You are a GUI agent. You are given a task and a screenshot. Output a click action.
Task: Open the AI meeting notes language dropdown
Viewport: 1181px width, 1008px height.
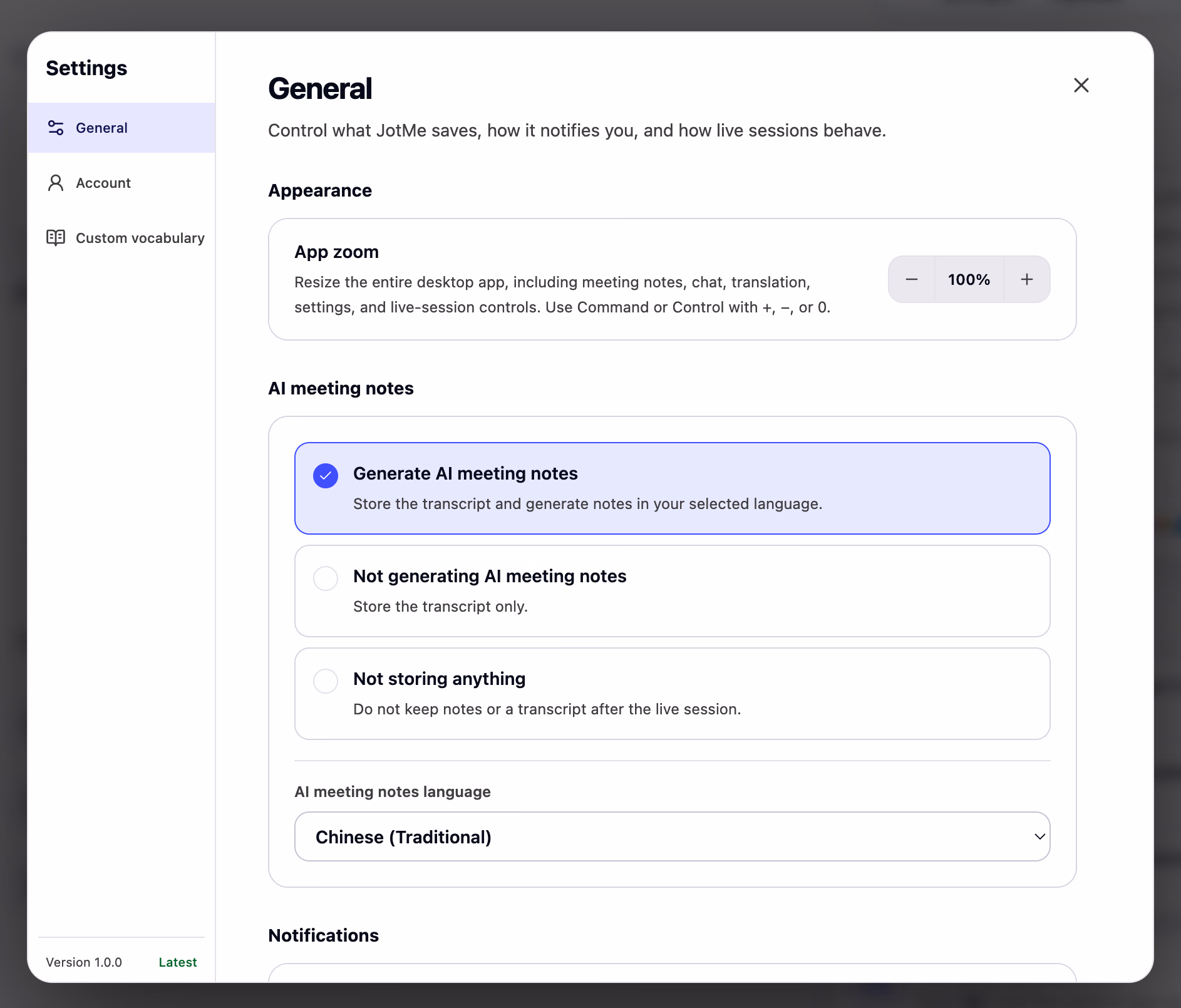click(673, 836)
